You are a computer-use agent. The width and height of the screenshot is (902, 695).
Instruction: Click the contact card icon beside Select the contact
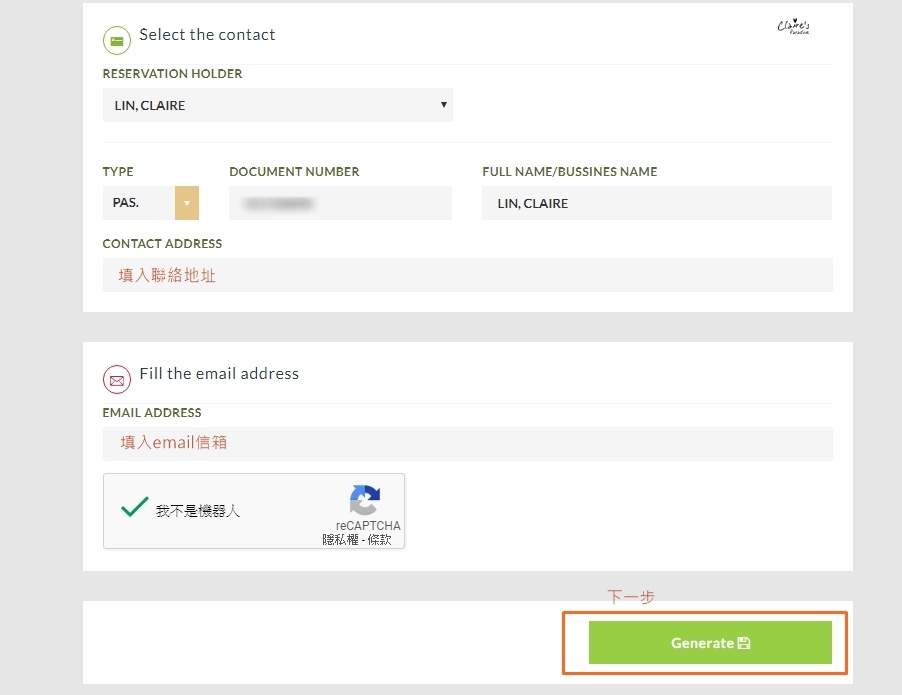coord(117,41)
